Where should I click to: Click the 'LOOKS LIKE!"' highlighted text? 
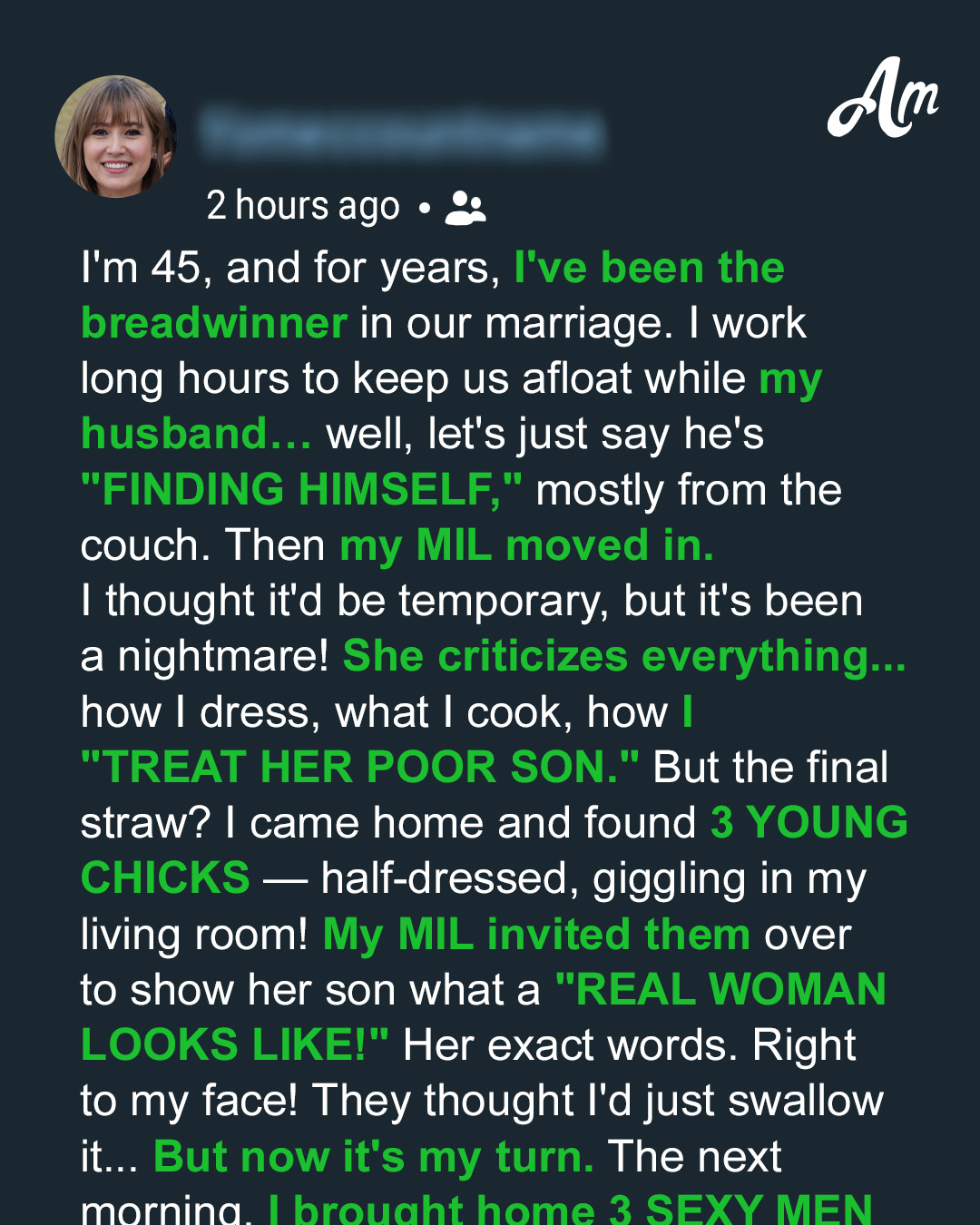[235, 1045]
